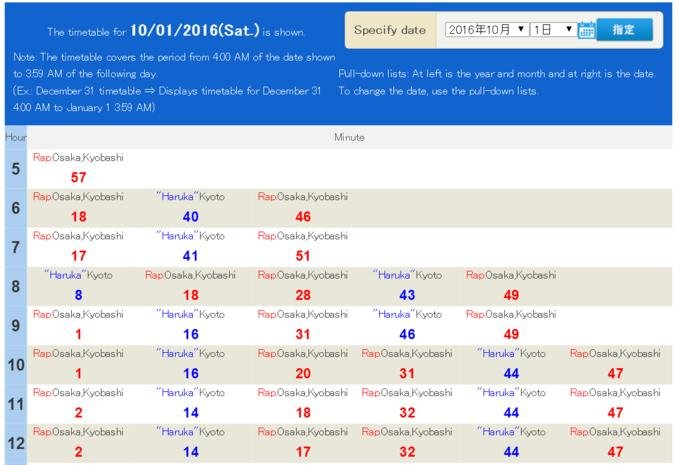Expand the day-of-month dropdown list
This screenshot has width=680, height=465.
click(x=552, y=30)
